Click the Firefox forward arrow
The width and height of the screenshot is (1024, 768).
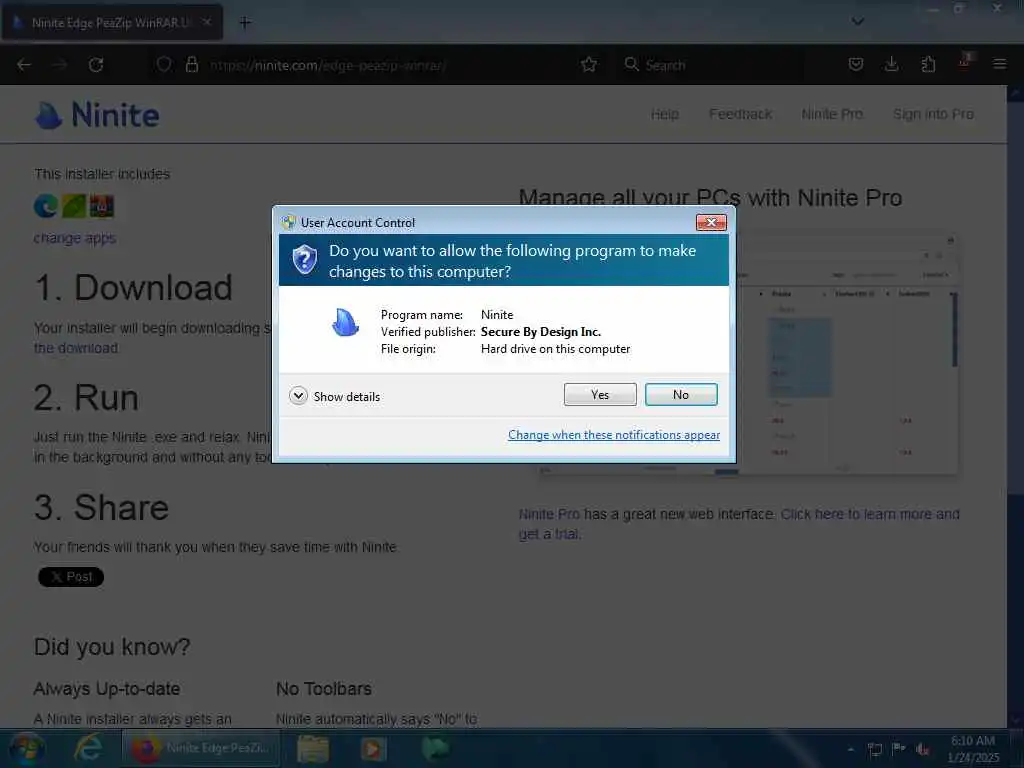(60, 65)
